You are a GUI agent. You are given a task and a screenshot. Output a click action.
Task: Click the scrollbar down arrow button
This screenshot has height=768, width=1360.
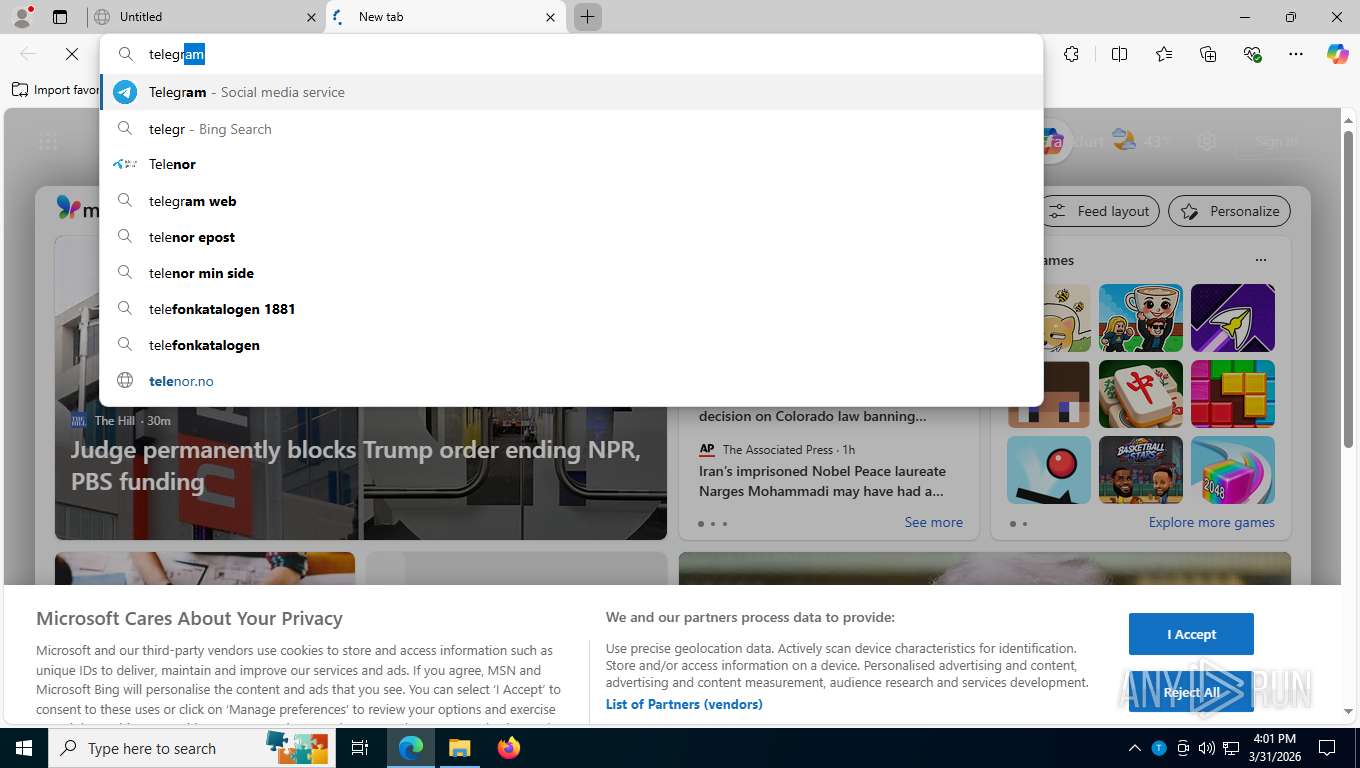1348,712
